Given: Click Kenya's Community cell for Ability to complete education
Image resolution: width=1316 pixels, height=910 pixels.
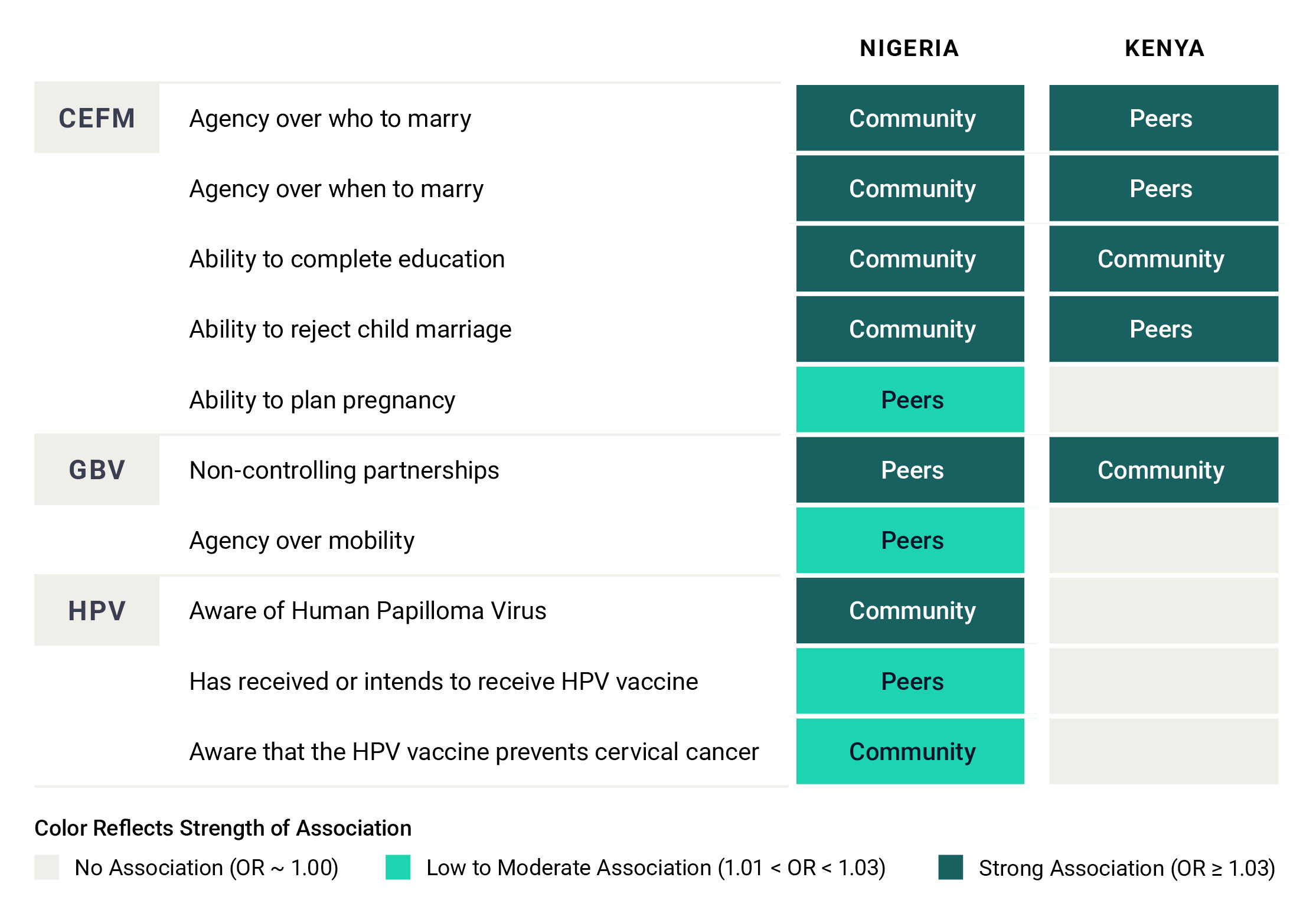Looking at the screenshot, I should point(1163,258).
